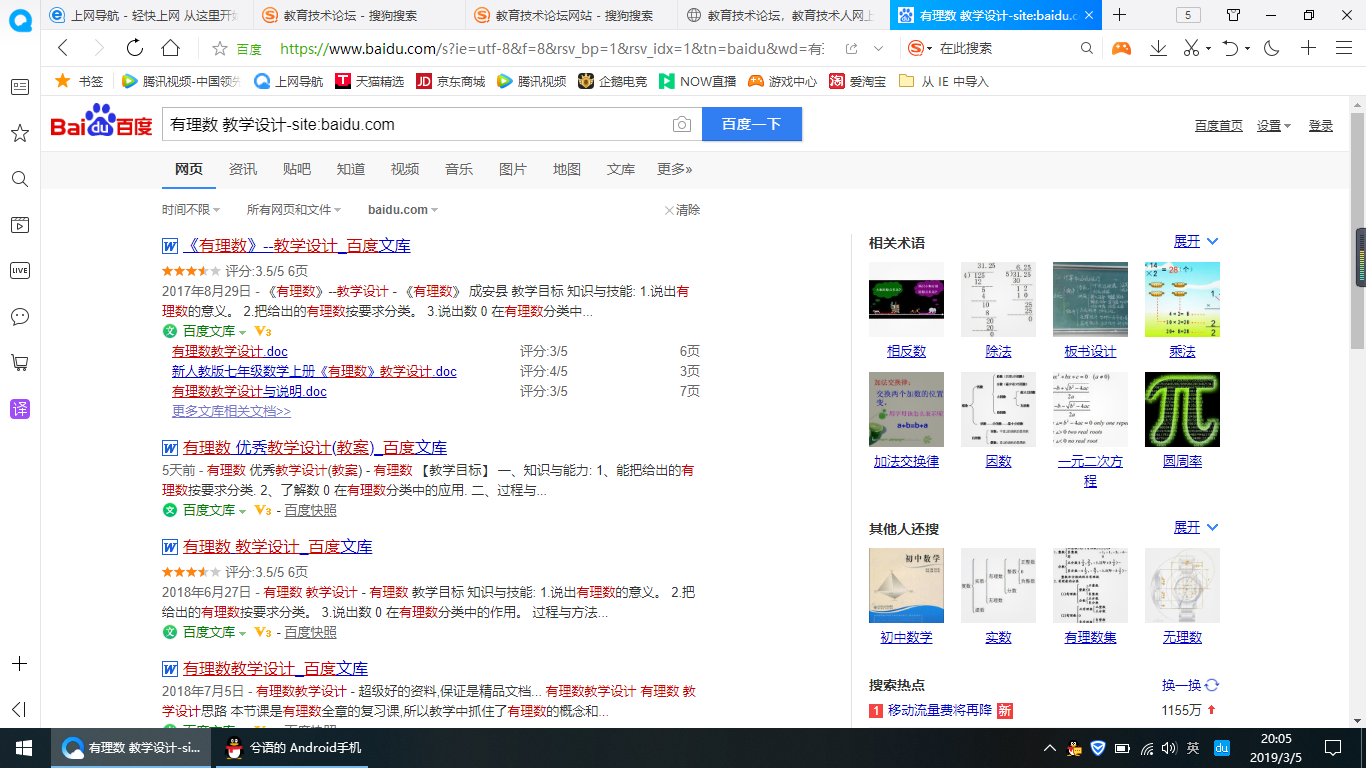Open the shopping cart sidebar icon
Screen dimensions: 1366x768
[20, 362]
